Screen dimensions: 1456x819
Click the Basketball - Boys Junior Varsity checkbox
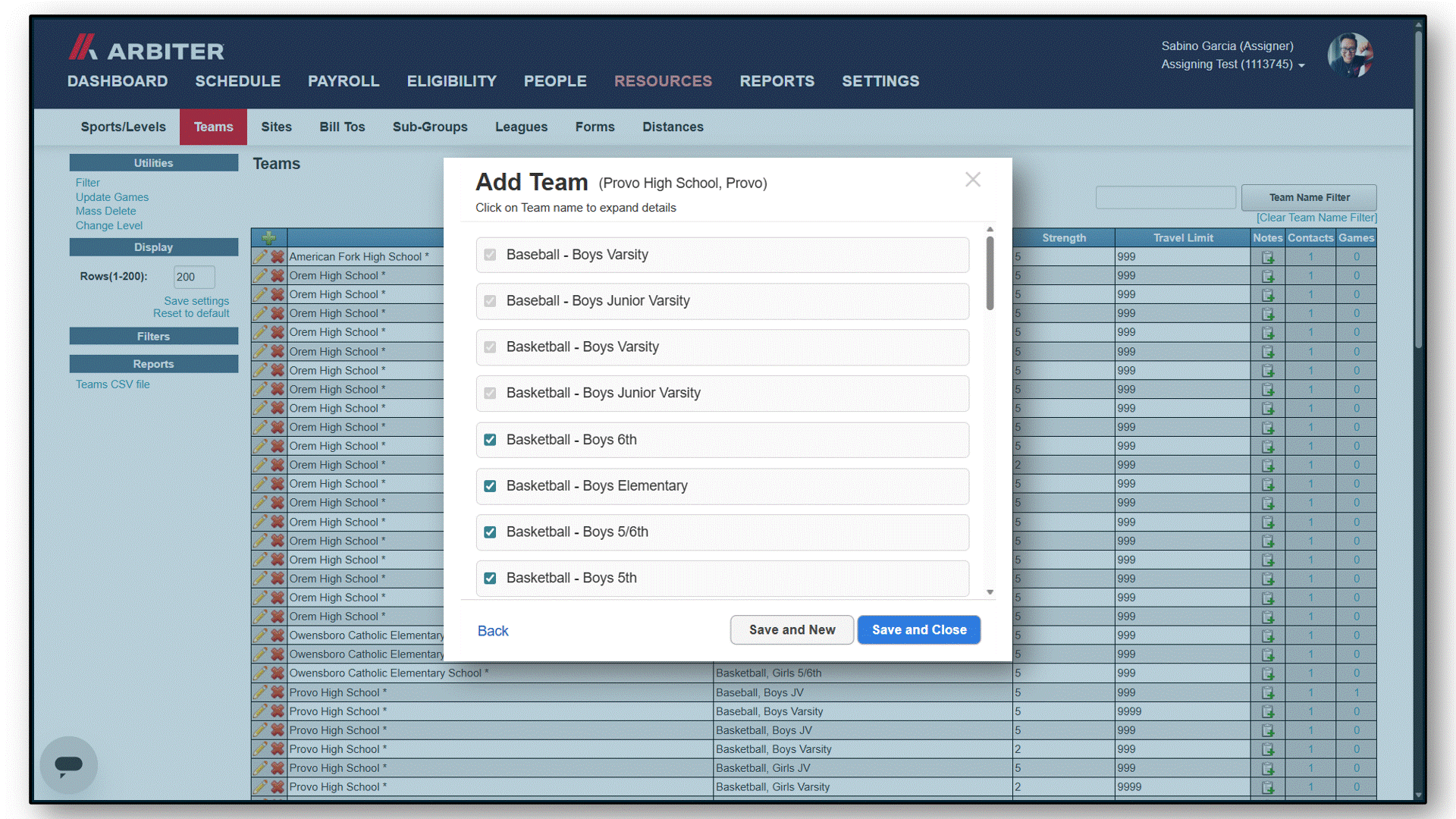click(x=490, y=394)
